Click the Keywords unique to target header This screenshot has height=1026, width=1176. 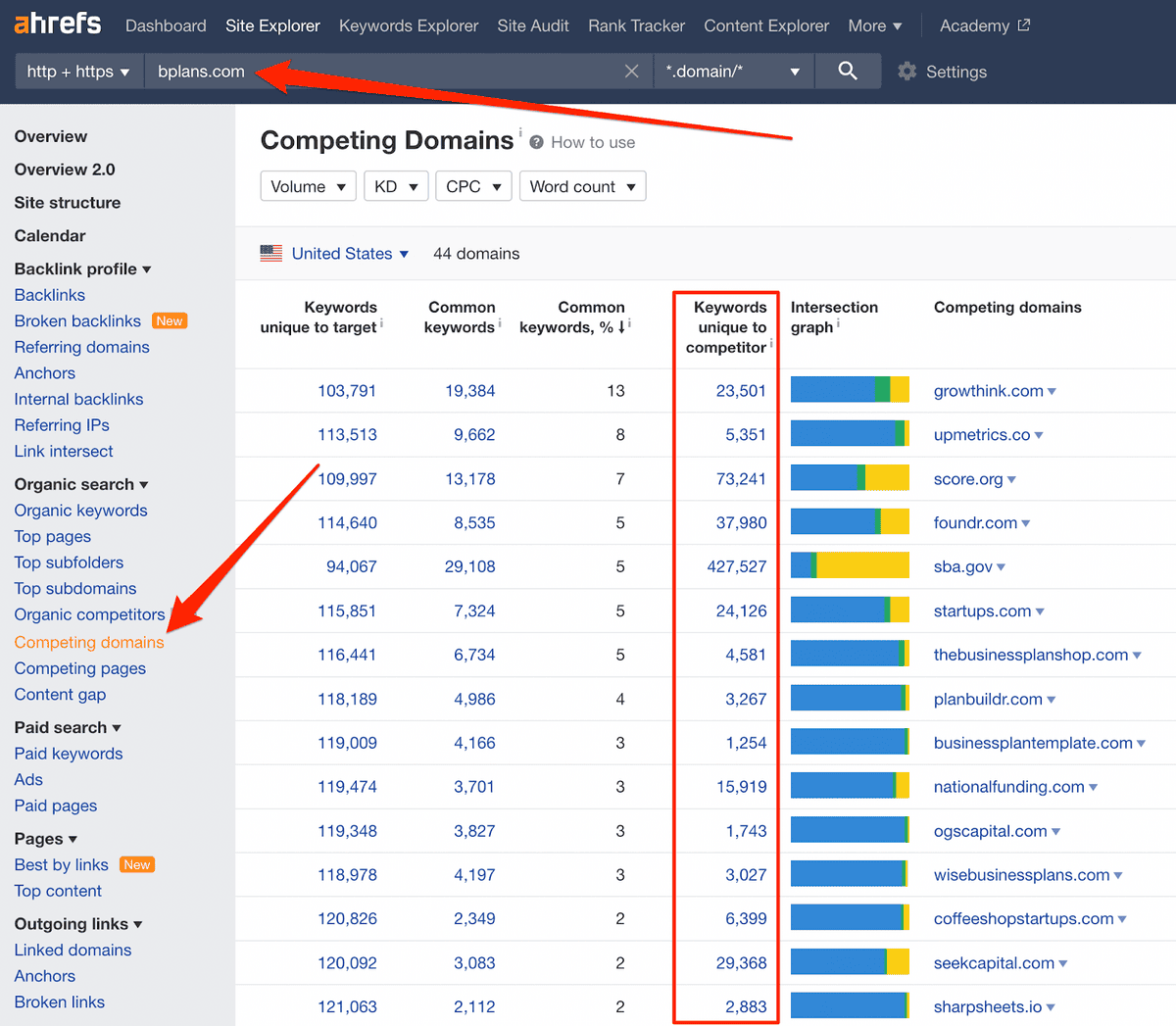pyautogui.click(x=318, y=318)
